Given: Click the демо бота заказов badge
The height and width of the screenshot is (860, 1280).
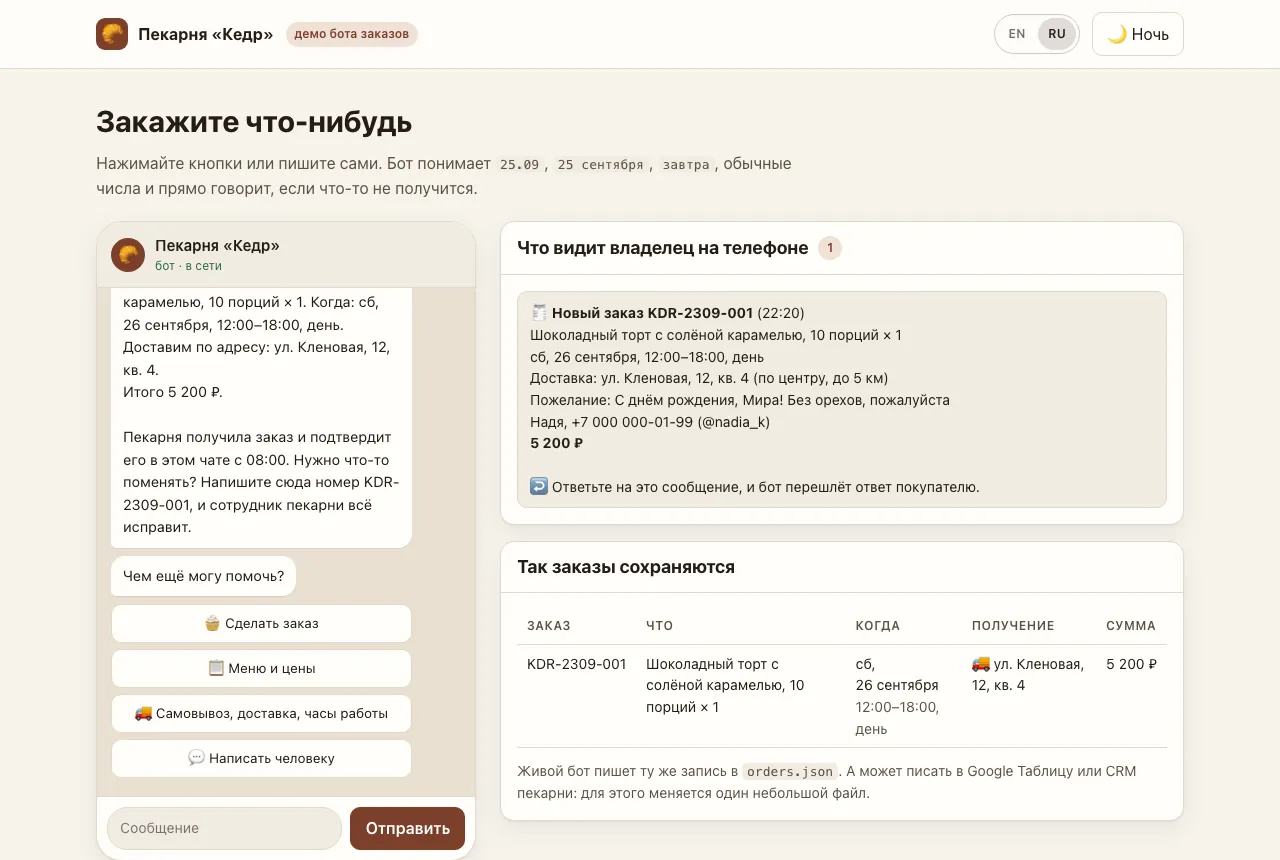Looking at the screenshot, I should (351, 34).
